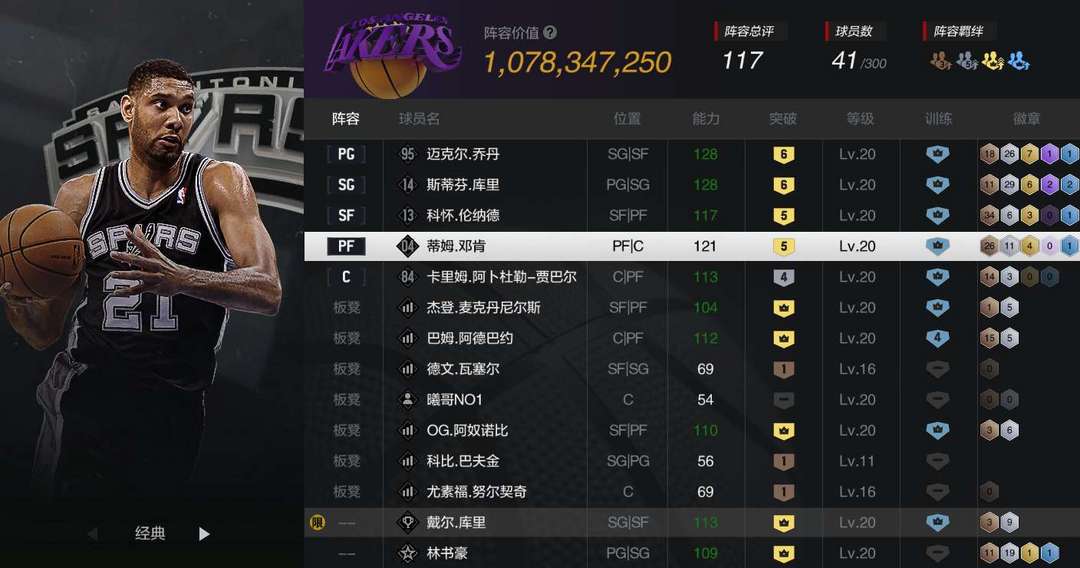This screenshot has width=1080, height=568.
Task: Click the person avatar icon beside 曦哥NO1
Action: pyautogui.click(x=408, y=399)
